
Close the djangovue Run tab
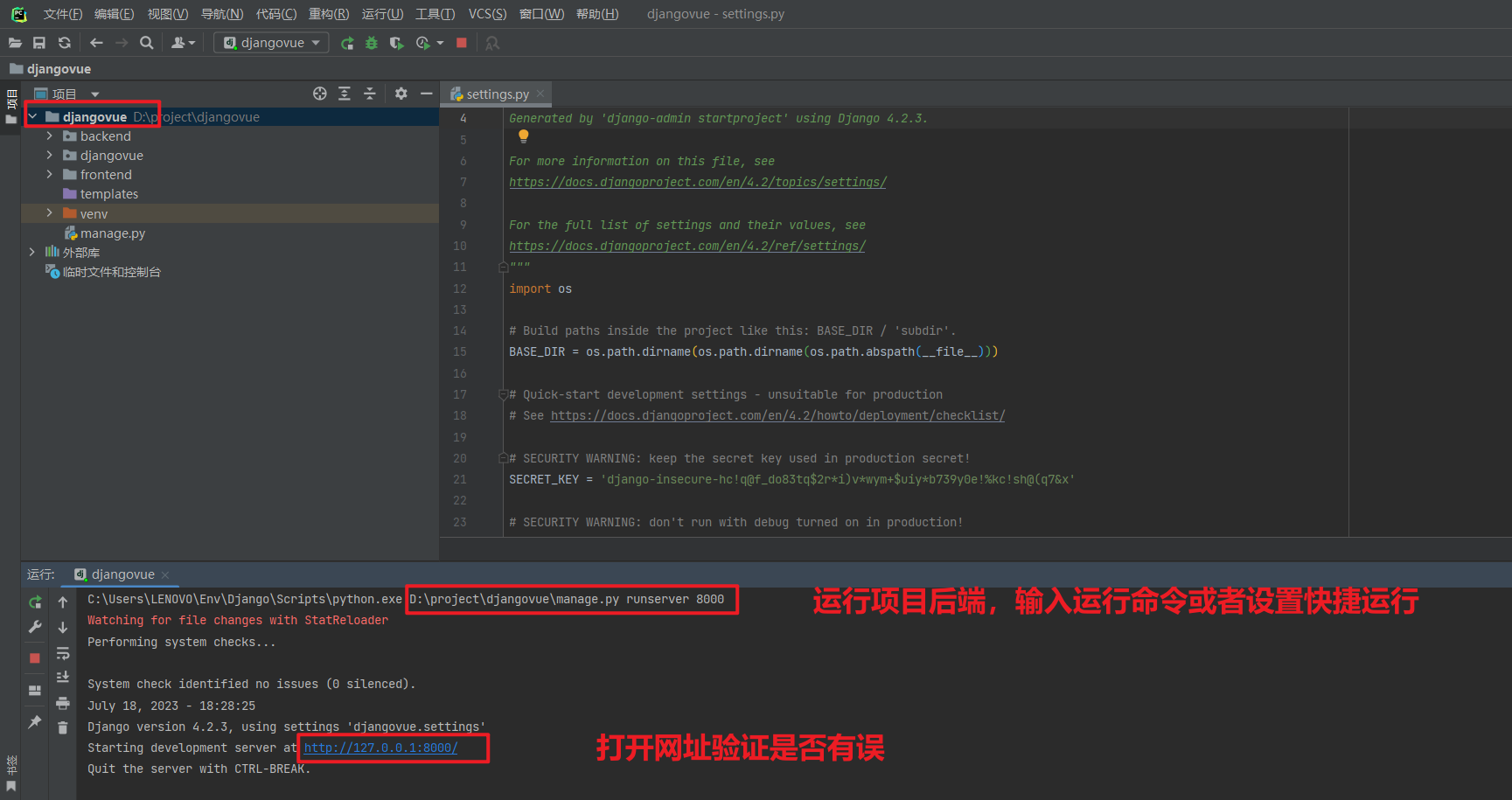(165, 574)
